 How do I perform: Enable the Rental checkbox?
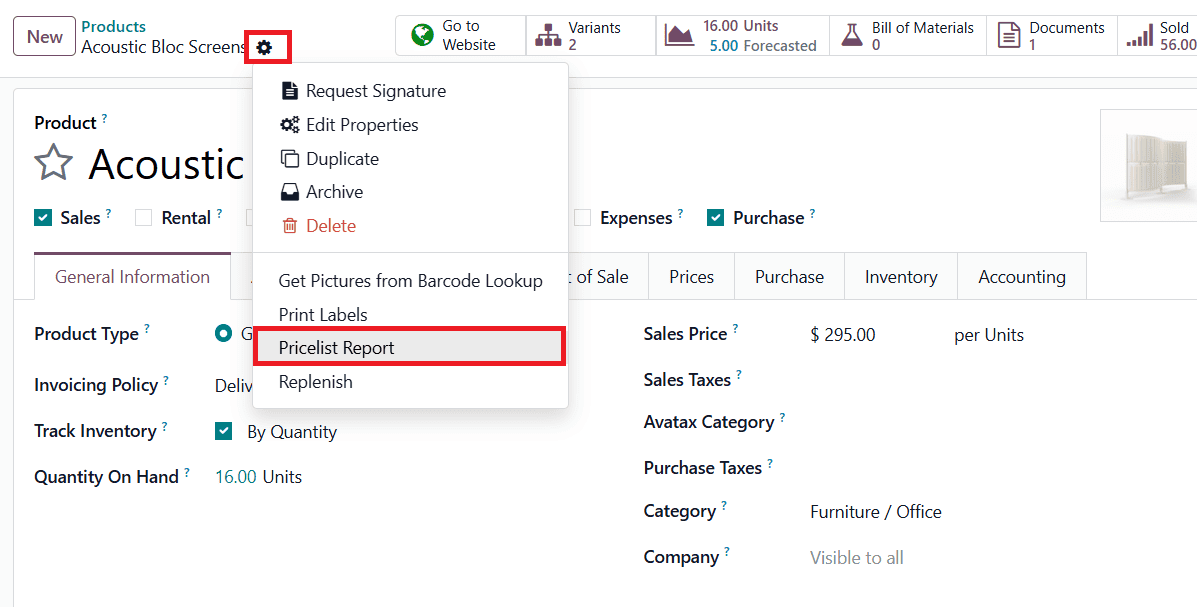[142, 217]
